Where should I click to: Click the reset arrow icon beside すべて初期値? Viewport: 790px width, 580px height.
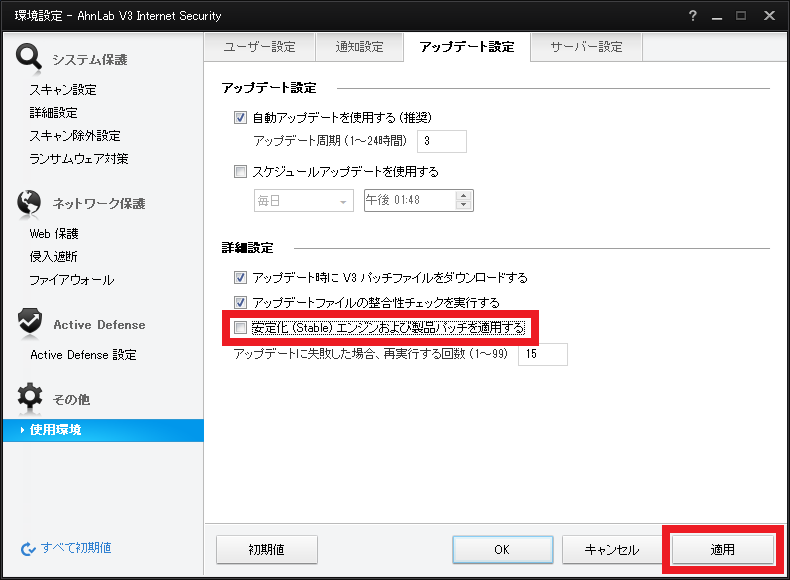point(28,548)
